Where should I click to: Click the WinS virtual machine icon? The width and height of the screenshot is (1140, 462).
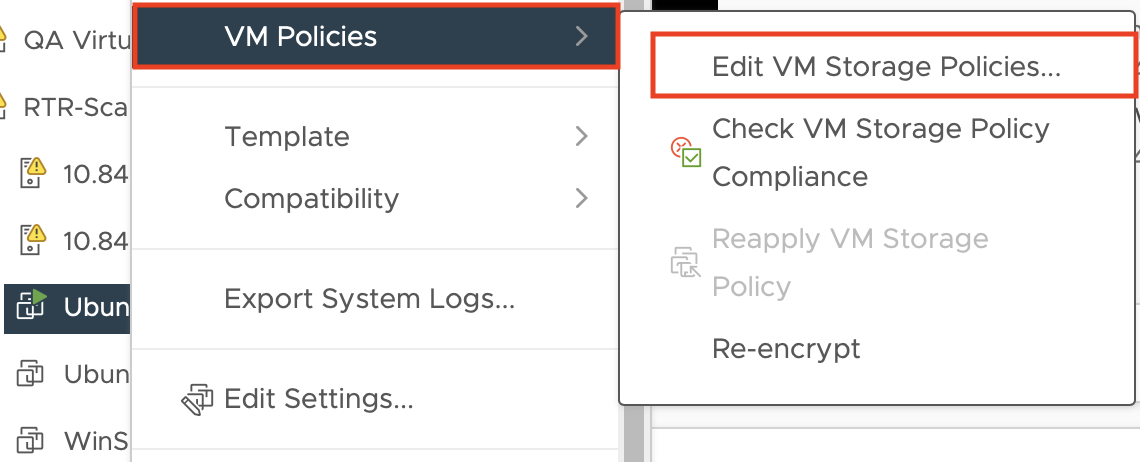32,440
